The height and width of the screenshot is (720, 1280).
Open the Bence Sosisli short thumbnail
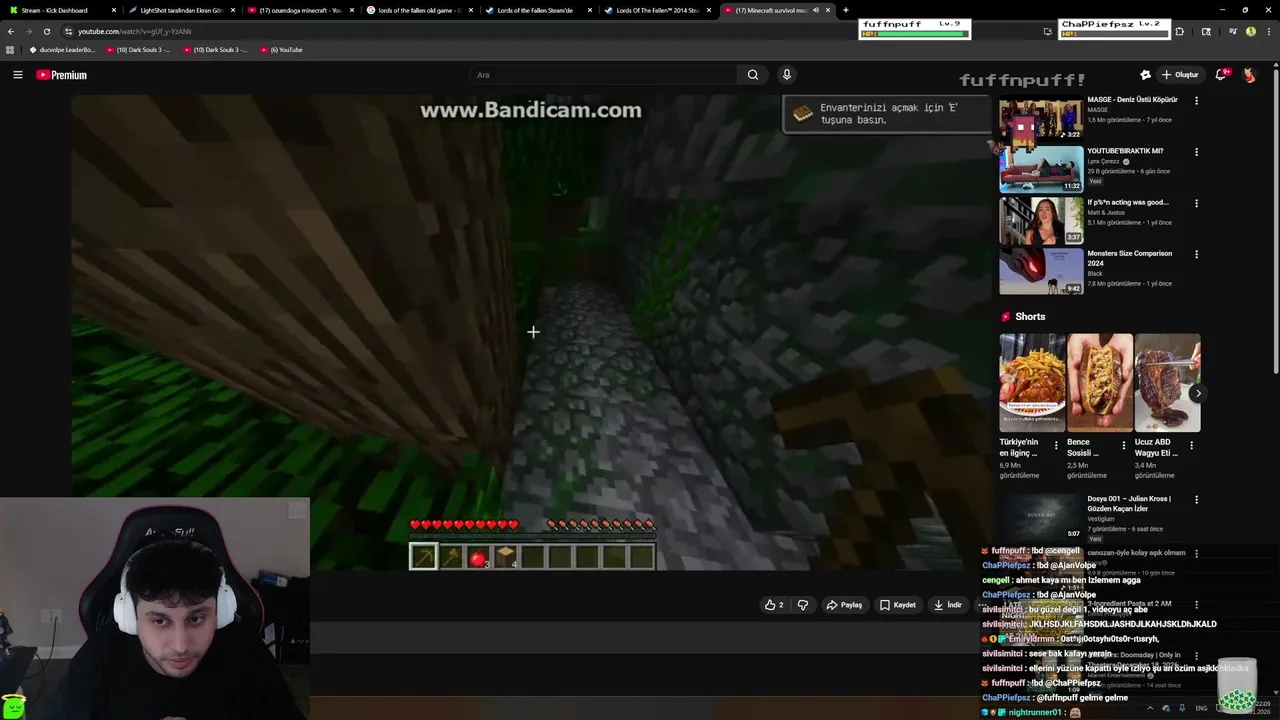click(1100, 383)
